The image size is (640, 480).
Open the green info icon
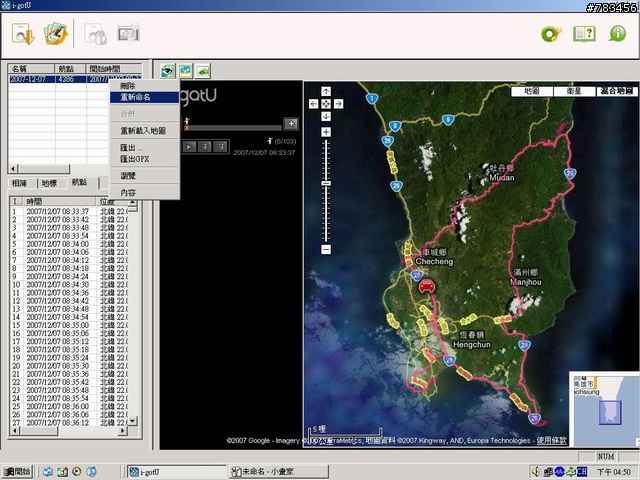[617, 33]
